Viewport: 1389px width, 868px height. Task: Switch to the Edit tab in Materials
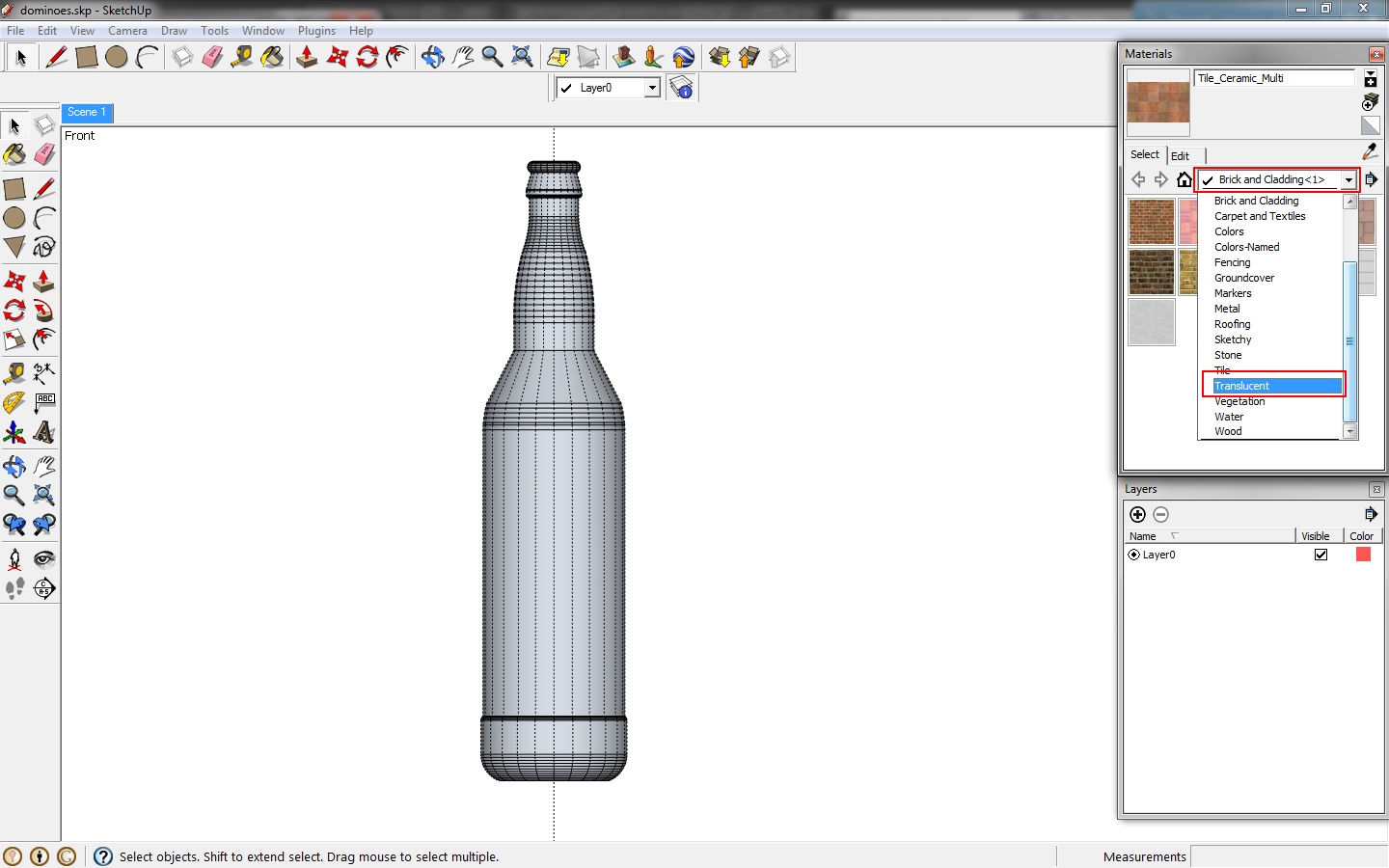click(x=1181, y=154)
